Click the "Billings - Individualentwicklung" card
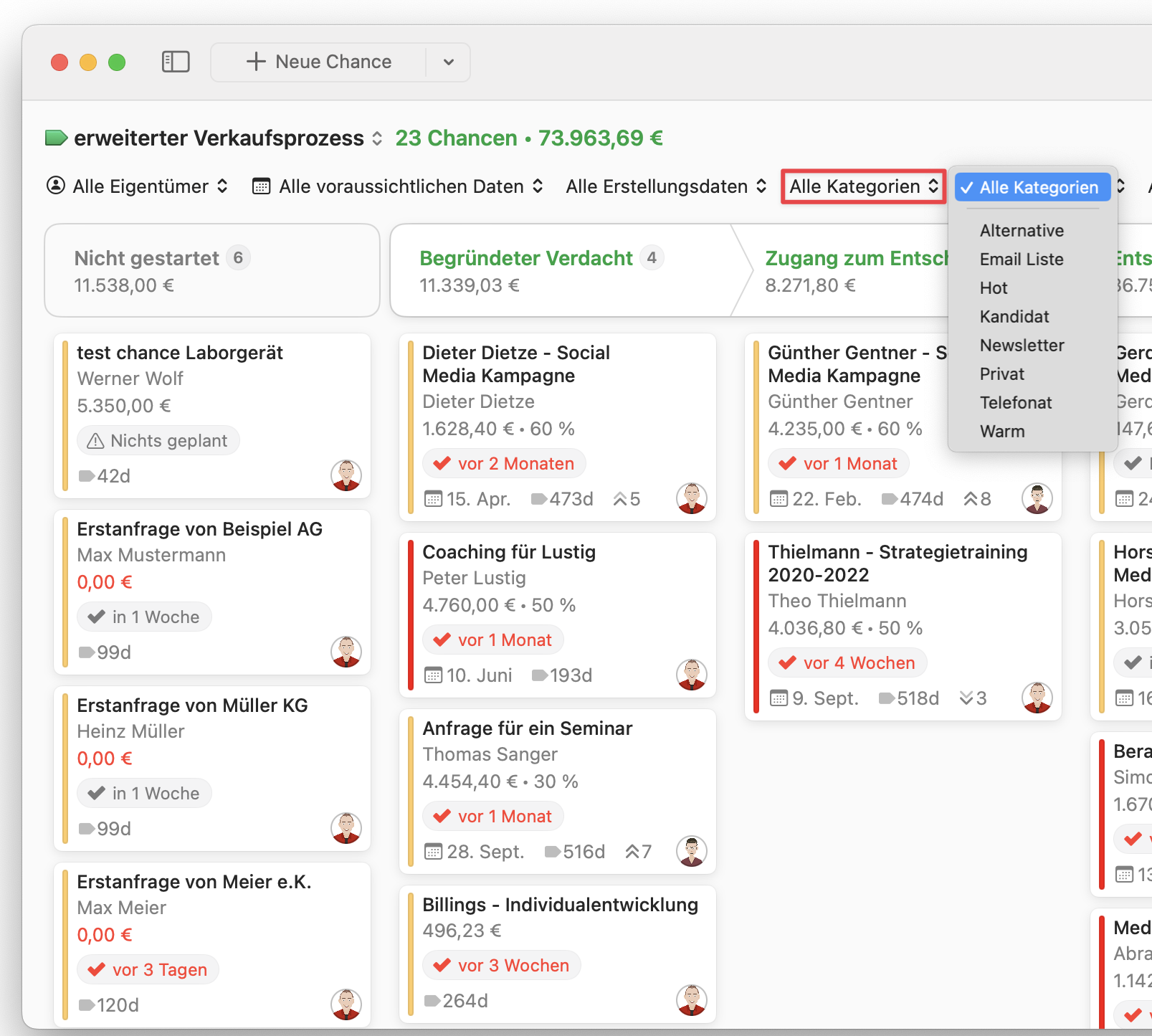 559,954
